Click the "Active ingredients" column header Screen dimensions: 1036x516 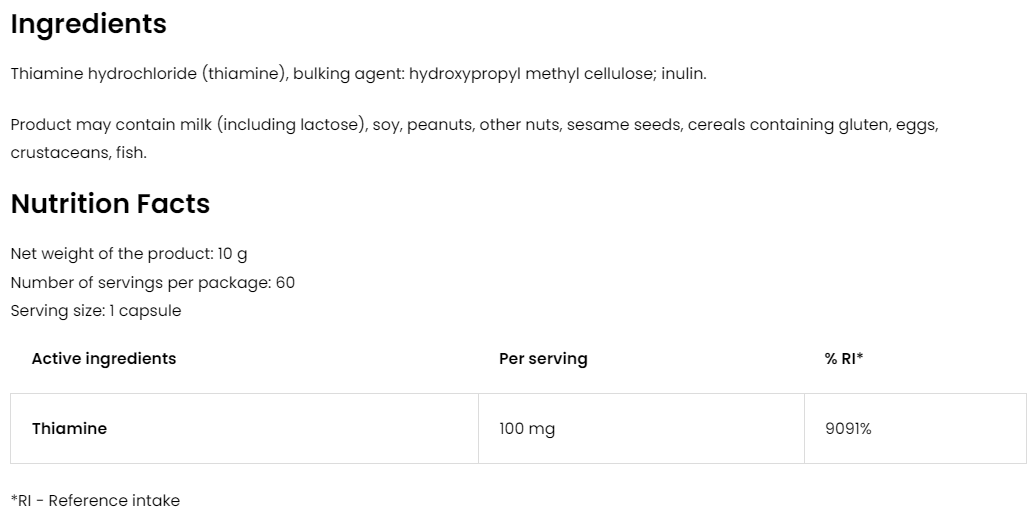point(104,358)
